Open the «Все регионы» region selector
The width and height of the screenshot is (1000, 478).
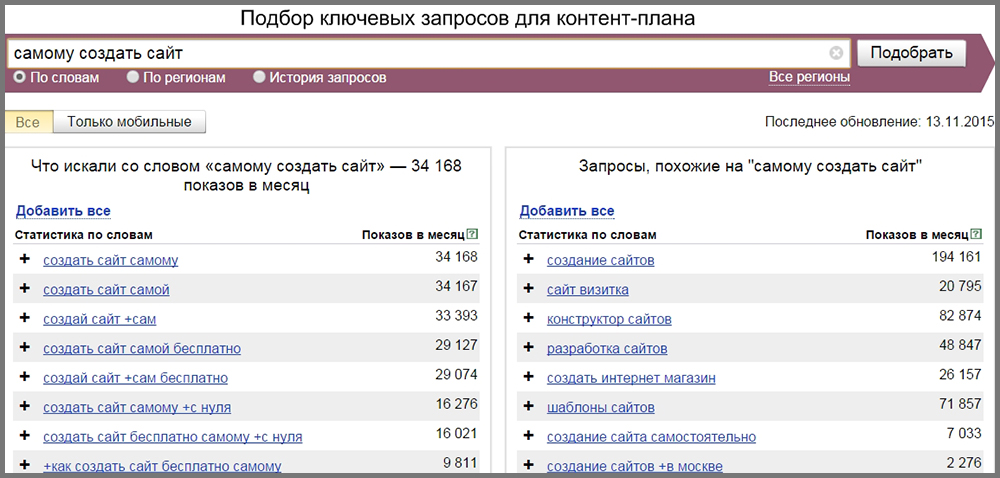(809, 77)
